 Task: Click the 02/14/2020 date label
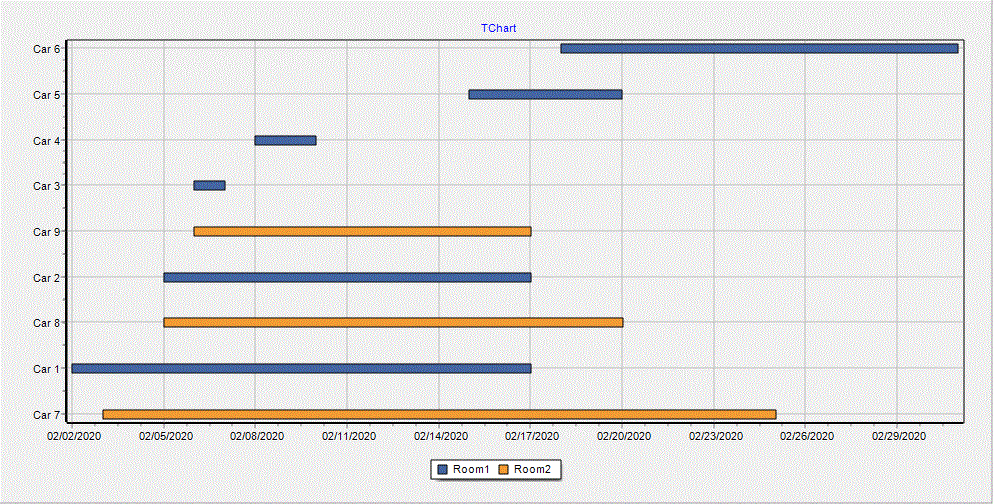click(441, 436)
